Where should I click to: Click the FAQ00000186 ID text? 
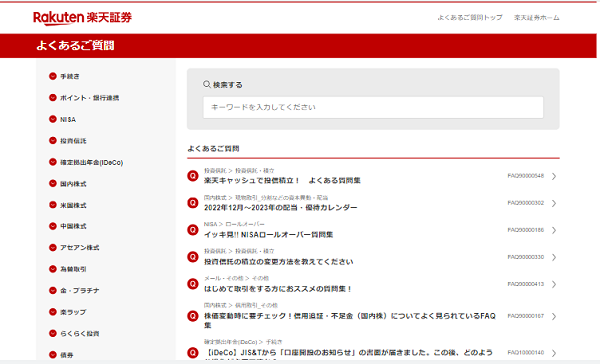[526, 230]
